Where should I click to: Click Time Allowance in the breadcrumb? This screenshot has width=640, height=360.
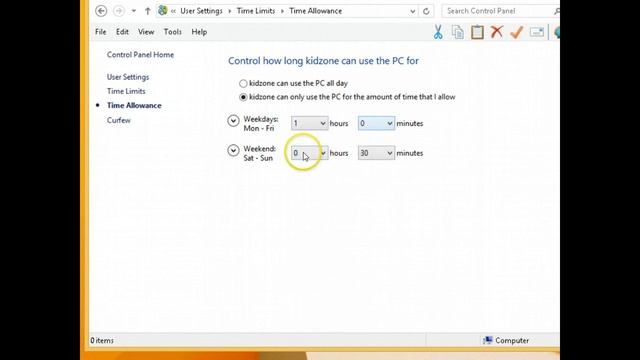coord(316,11)
